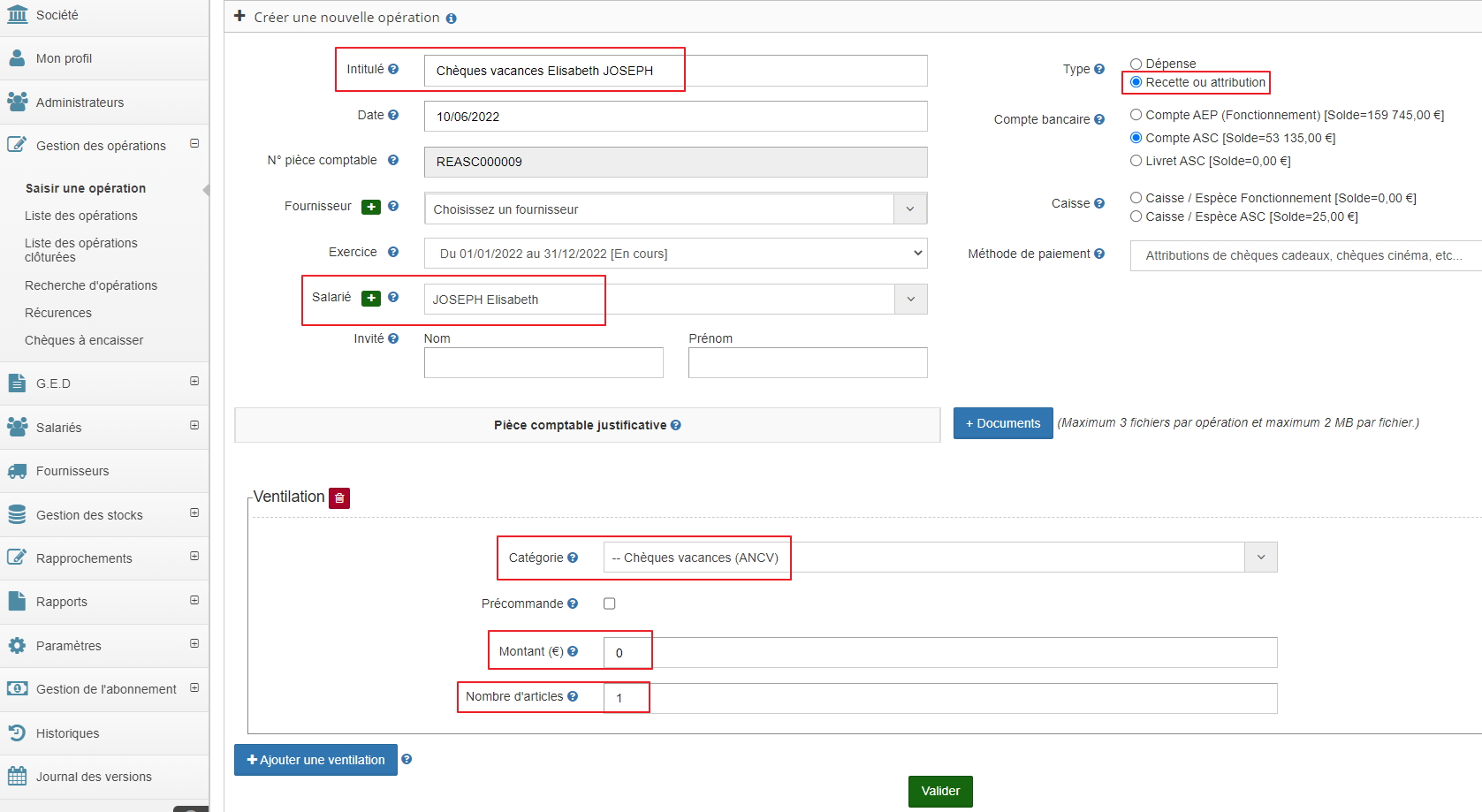Viewport: 1482px width, 812px height.
Task: Delete the ventilation with the red trash icon
Action: [339, 498]
